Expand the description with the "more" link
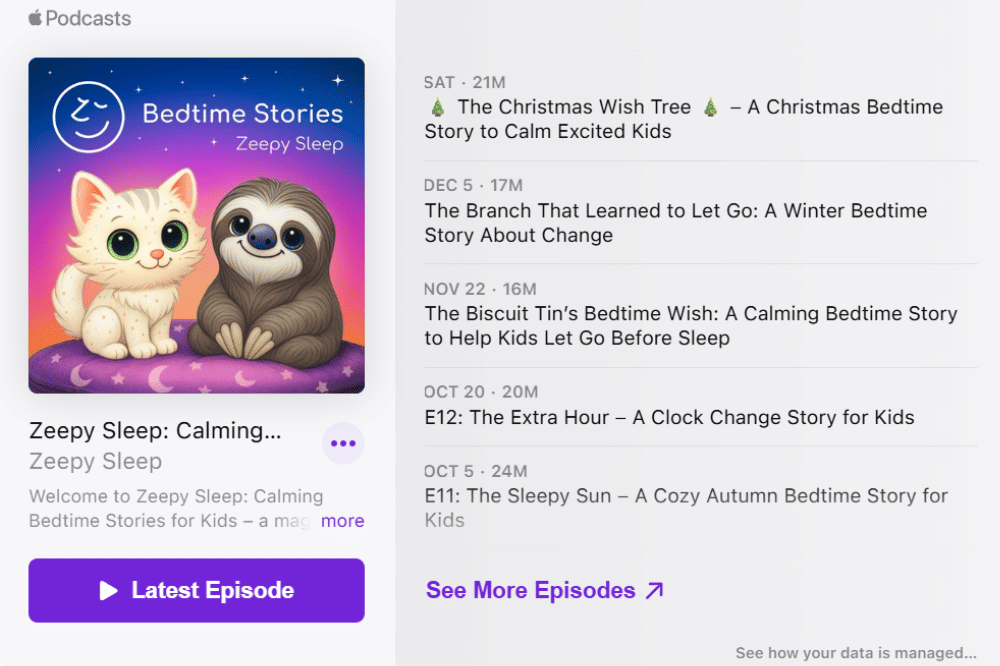This screenshot has width=1000, height=666. pyautogui.click(x=342, y=521)
